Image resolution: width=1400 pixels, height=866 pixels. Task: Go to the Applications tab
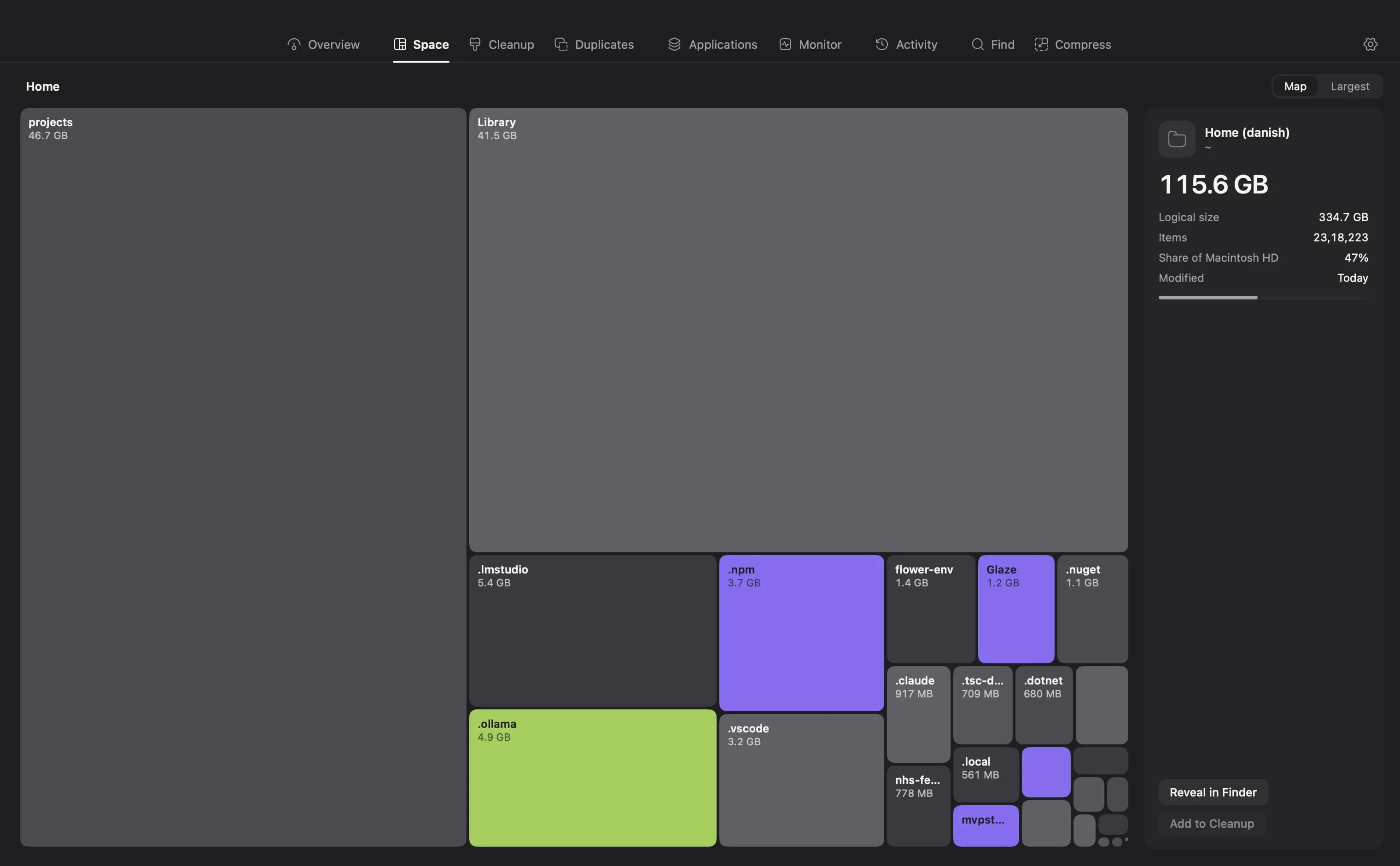click(713, 45)
